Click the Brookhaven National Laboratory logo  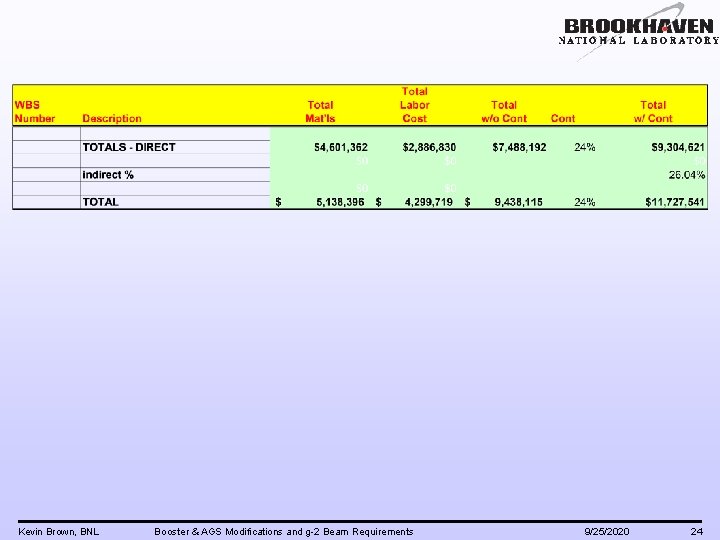639,32
